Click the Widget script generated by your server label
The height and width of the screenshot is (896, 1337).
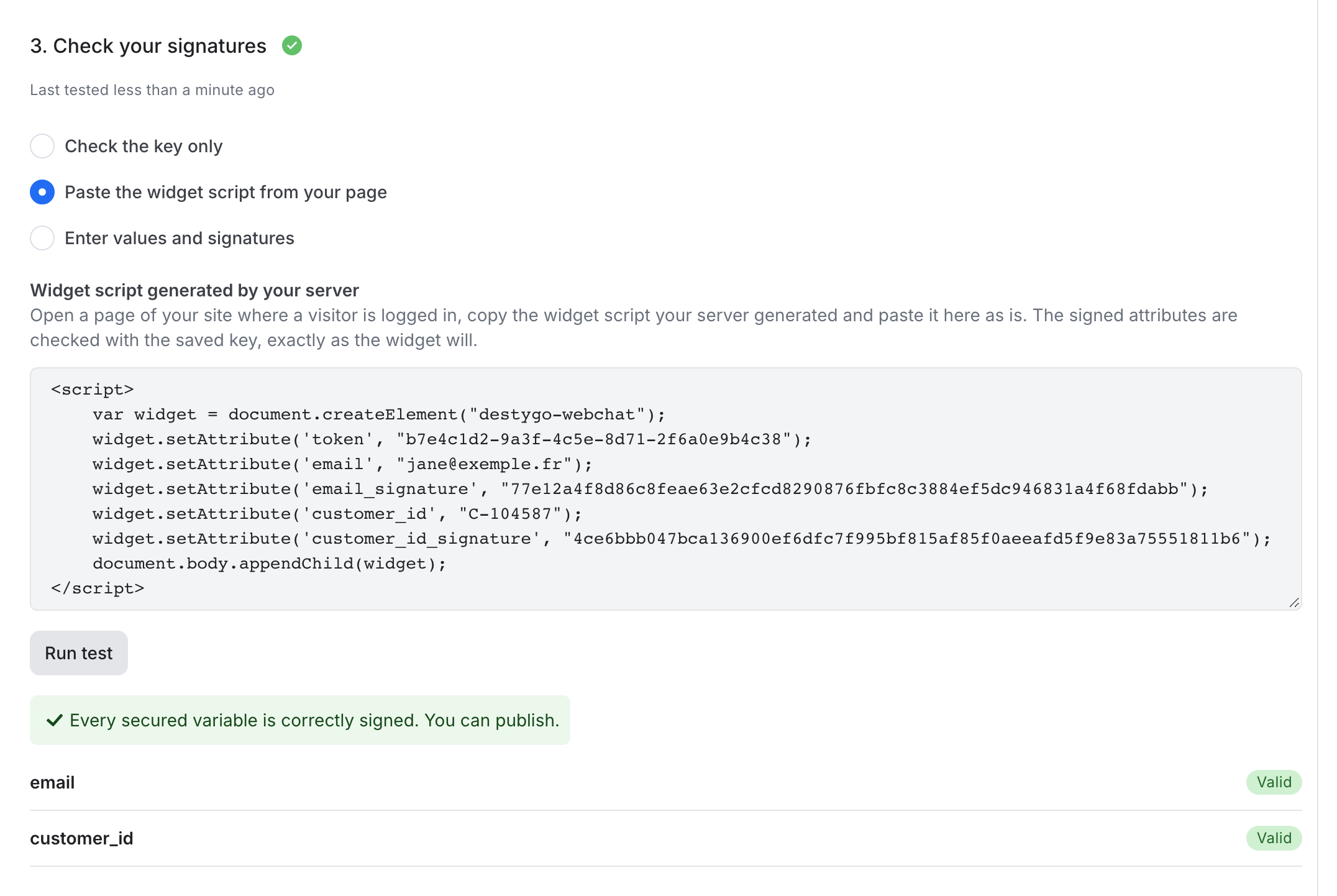[194, 290]
